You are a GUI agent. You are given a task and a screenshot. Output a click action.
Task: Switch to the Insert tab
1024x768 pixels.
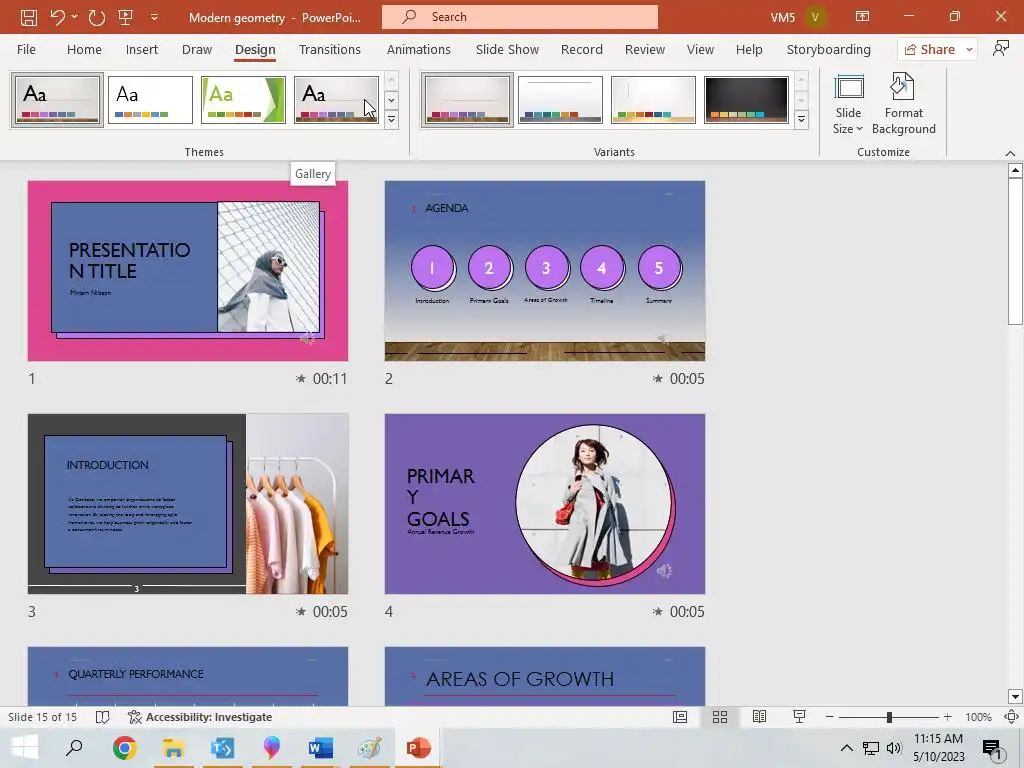(142, 50)
